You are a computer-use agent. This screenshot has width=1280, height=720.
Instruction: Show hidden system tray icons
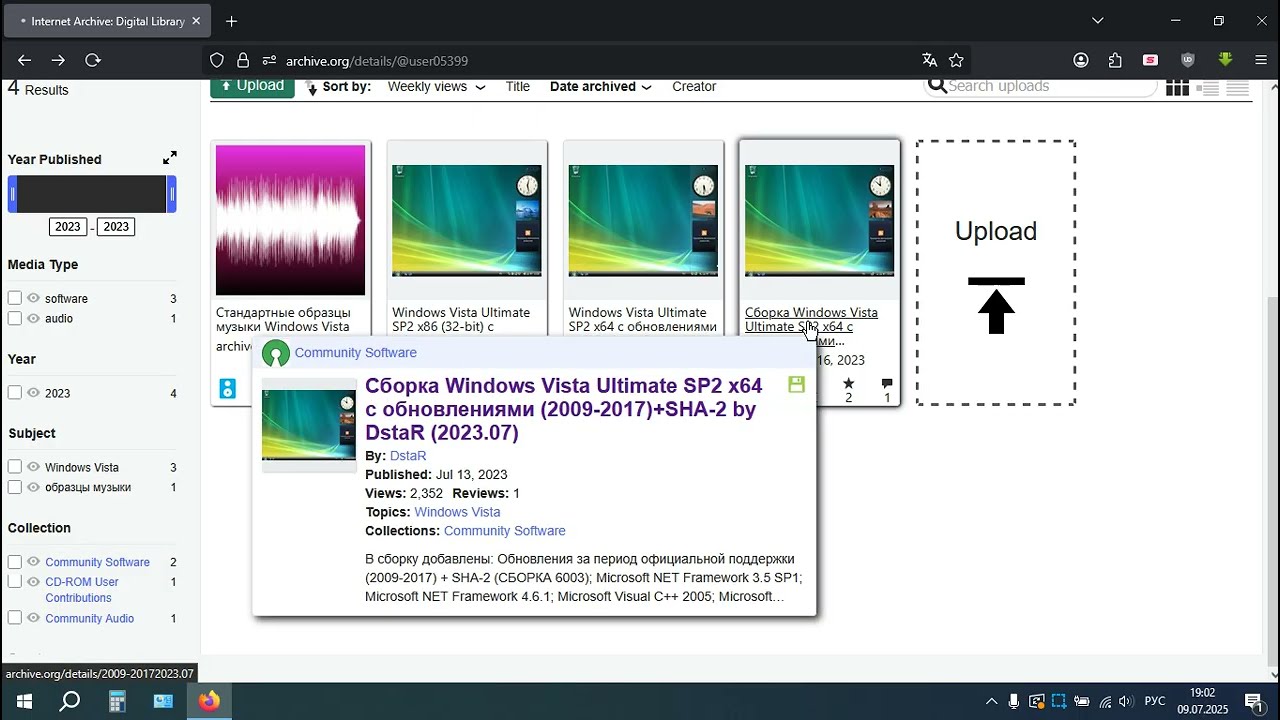click(991, 701)
